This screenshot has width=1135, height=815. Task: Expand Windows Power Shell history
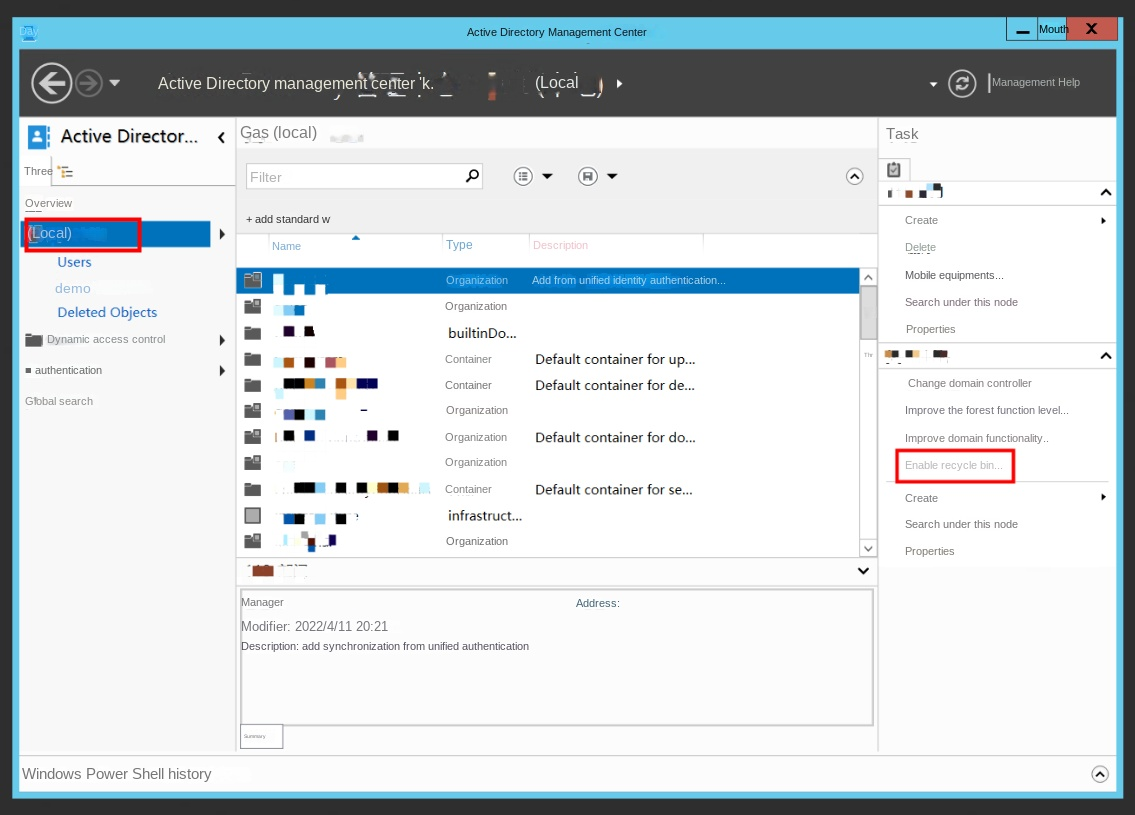(x=1100, y=774)
